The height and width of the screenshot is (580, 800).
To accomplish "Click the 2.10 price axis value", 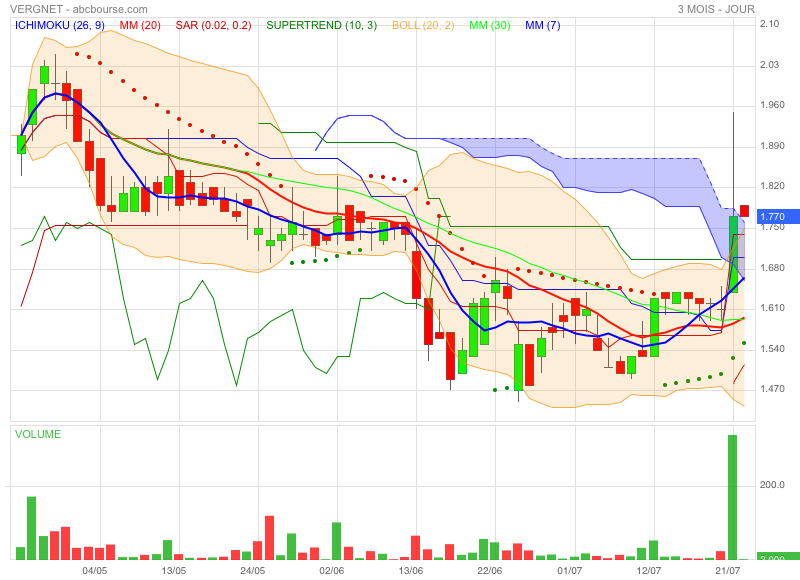I will (769, 23).
